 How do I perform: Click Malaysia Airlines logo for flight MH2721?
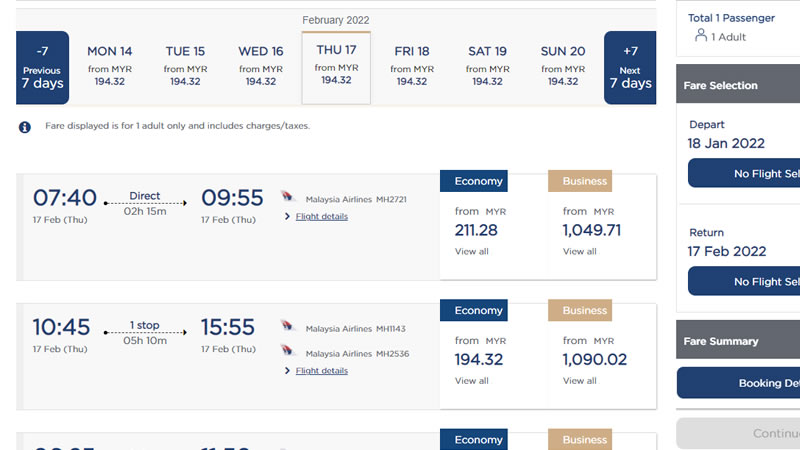[287, 196]
